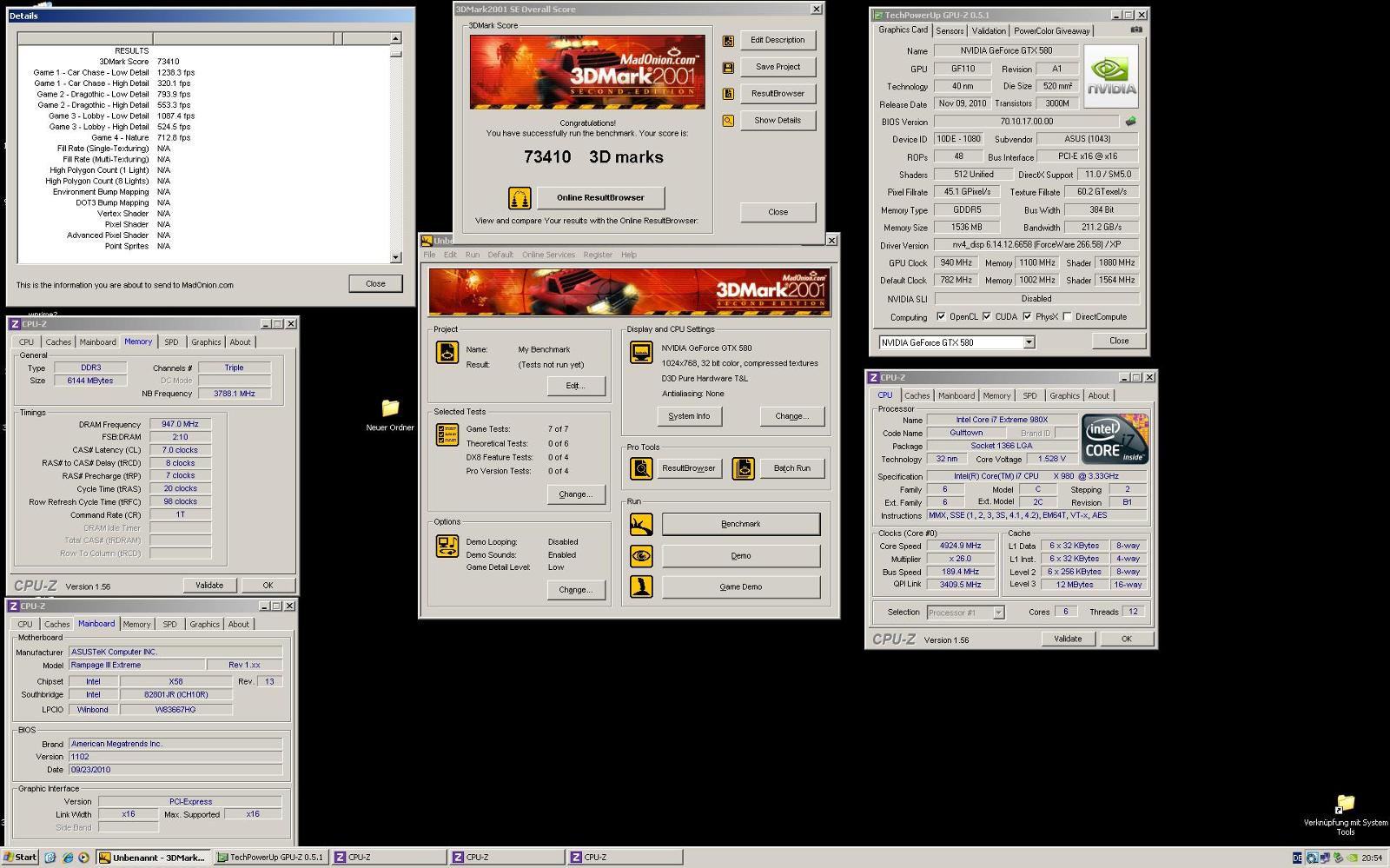Open the PowerColor Giveaway tab in GPU-Z
The image size is (1390, 868).
click(x=1051, y=30)
